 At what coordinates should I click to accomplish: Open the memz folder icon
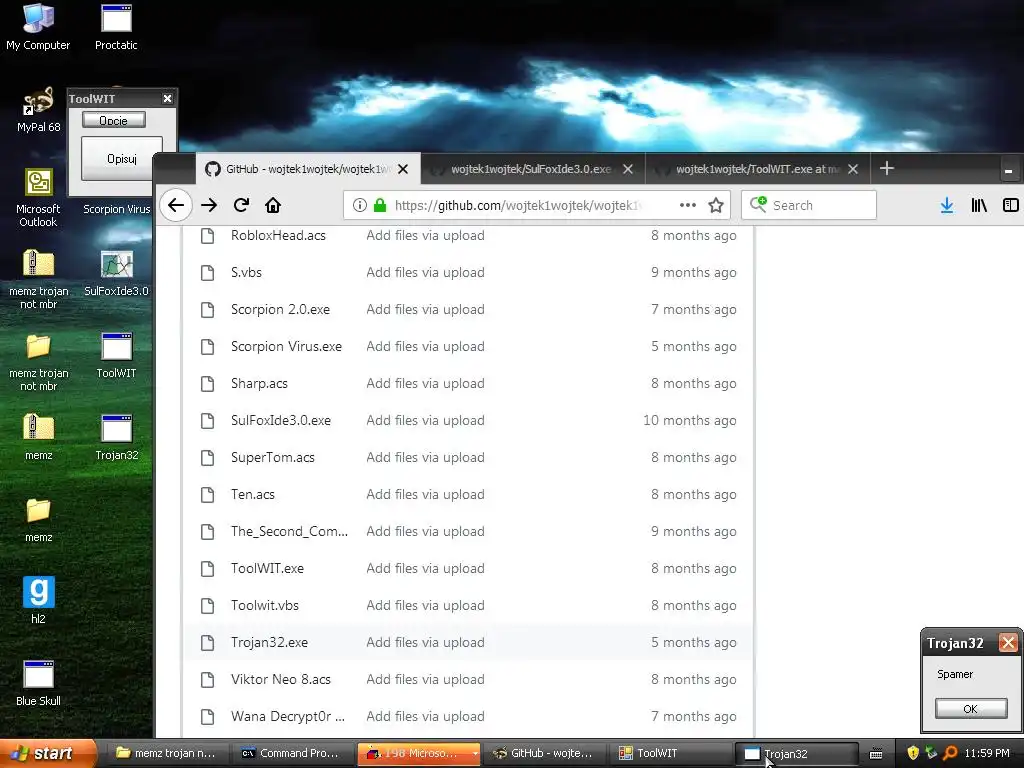[38, 519]
